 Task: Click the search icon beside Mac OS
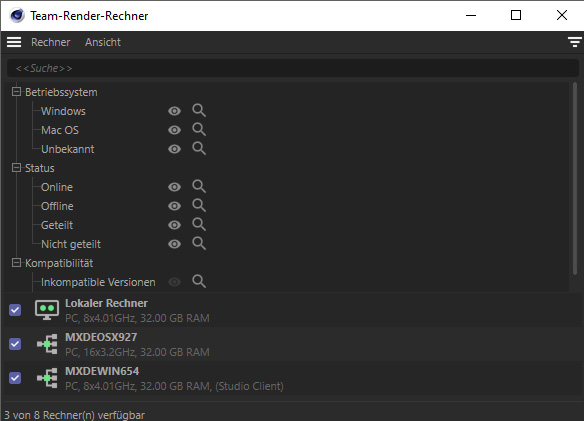click(x=199, y=130)
